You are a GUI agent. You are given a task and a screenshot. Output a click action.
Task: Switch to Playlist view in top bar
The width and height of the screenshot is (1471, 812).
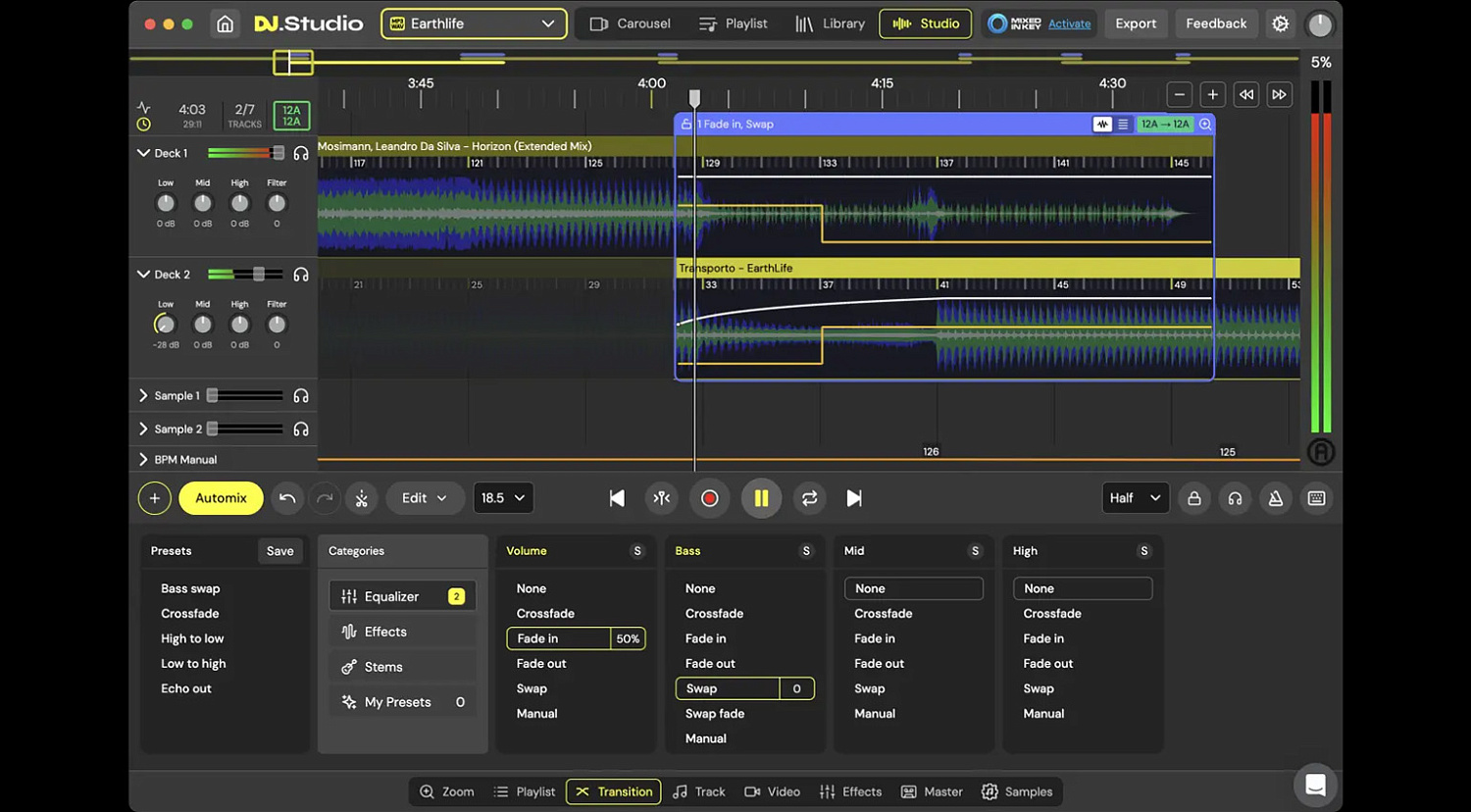tap(733, 24)
